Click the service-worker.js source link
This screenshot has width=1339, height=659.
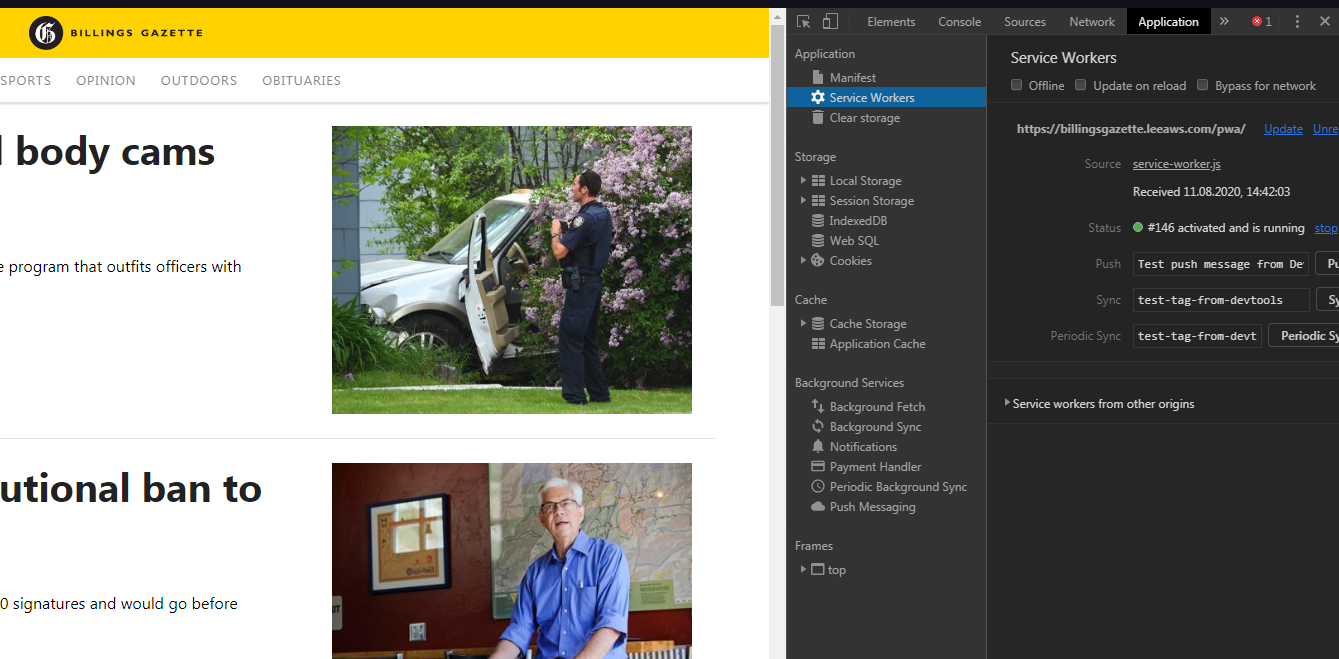point(1176,164)
